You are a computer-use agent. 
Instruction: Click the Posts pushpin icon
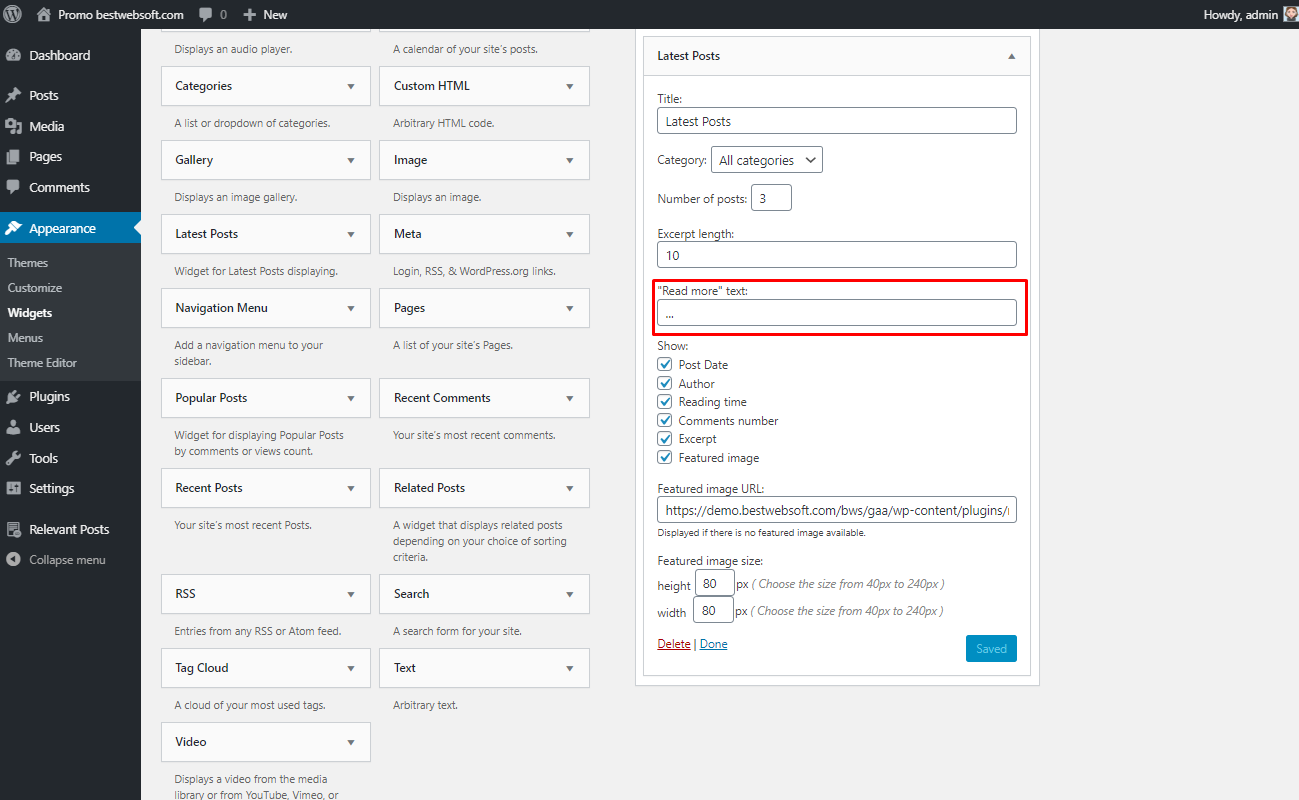(x=14, y=96)
